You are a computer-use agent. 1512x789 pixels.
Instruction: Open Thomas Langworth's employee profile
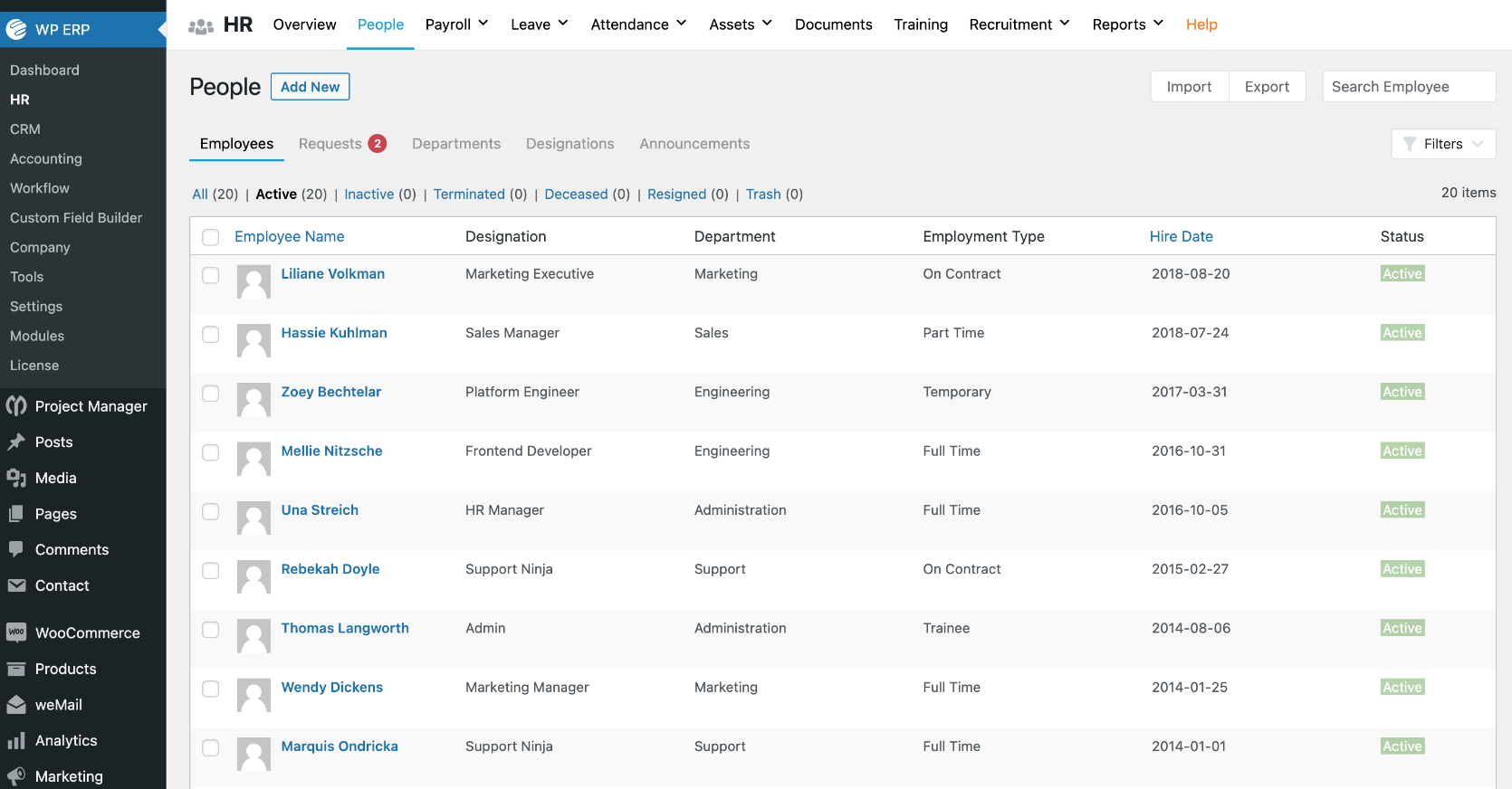[345, 628]
